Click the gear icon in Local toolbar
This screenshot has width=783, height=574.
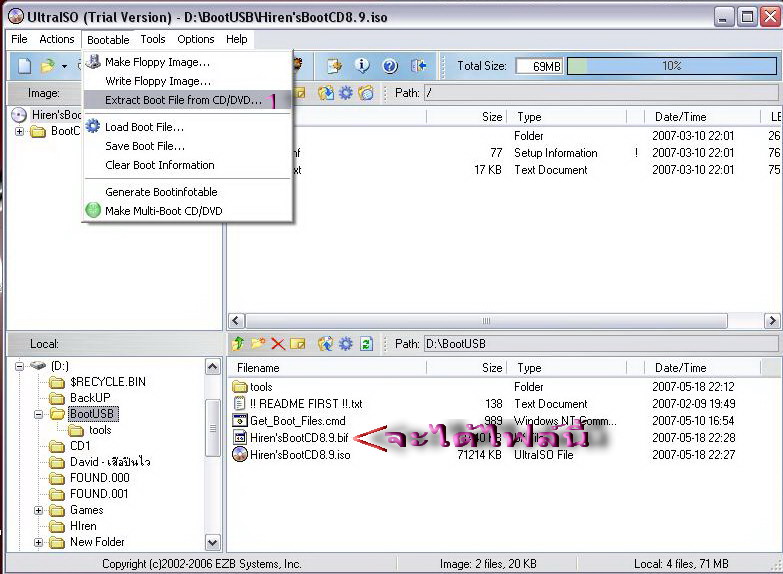[x=346, y=344]
